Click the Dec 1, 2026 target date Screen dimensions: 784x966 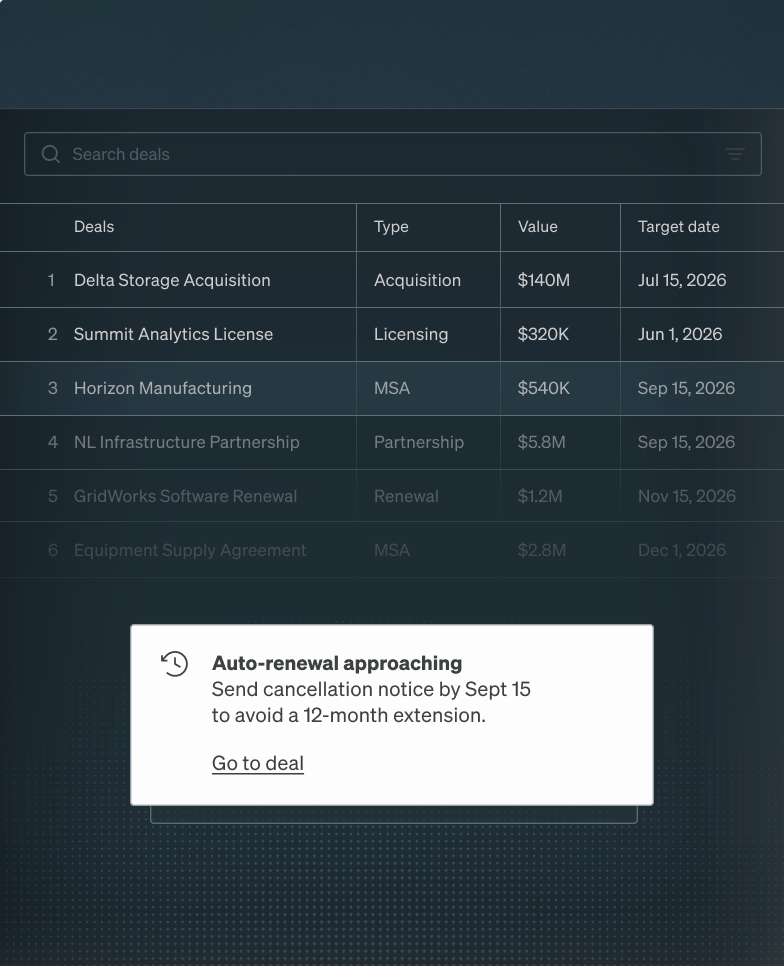[682, 550]
